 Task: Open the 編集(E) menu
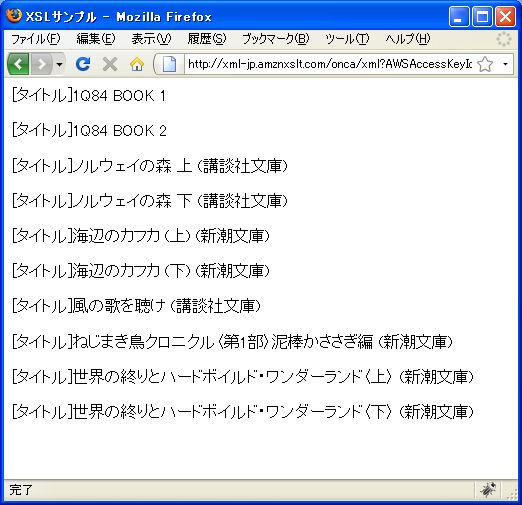(96, 39)
